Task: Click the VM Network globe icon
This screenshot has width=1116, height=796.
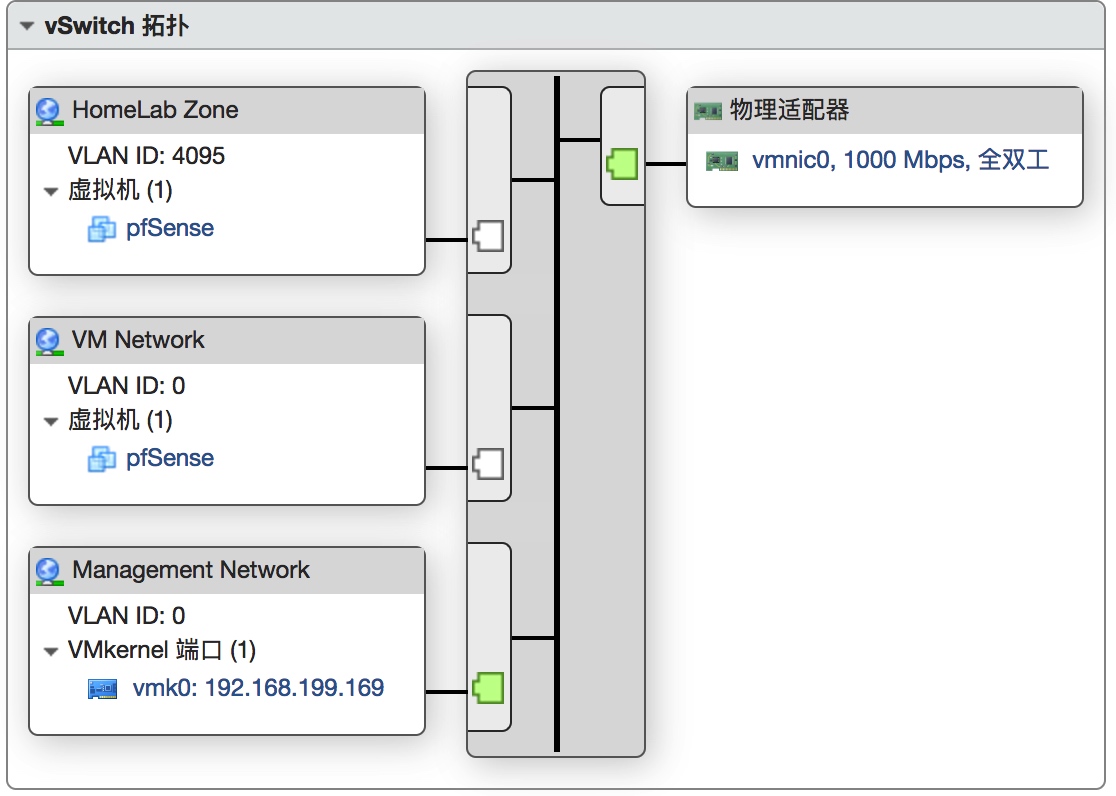Action: [x=48, y=340]
